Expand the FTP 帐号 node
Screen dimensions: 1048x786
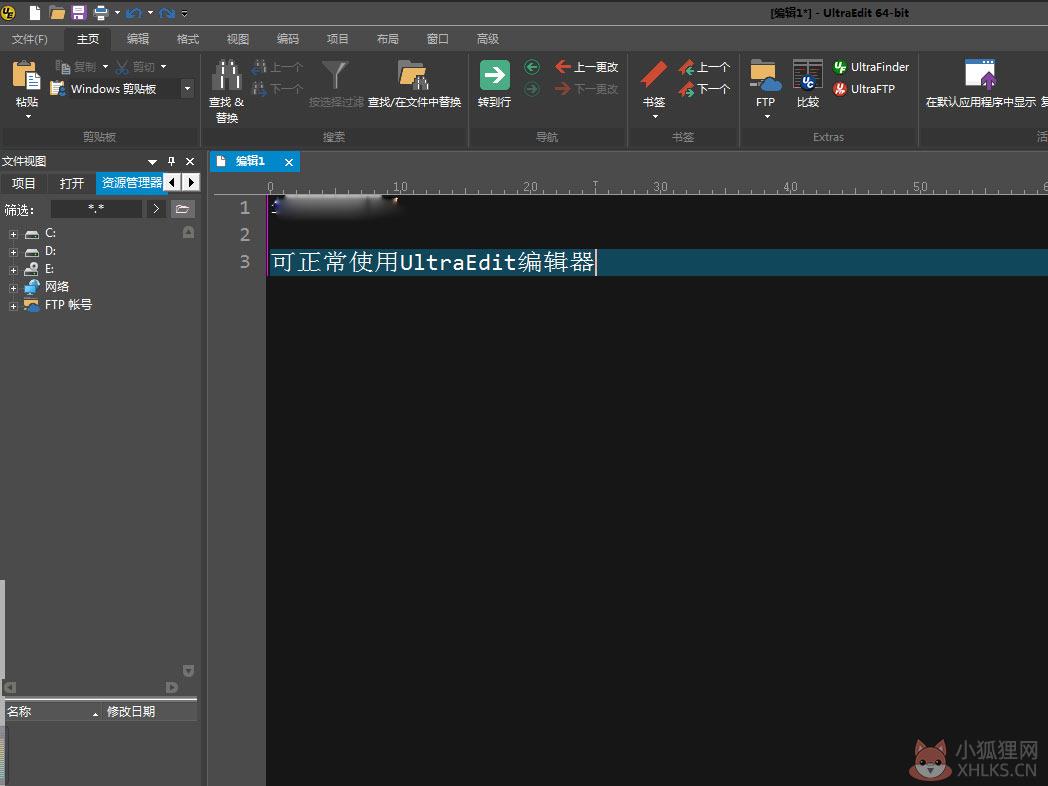click(13, 306)
